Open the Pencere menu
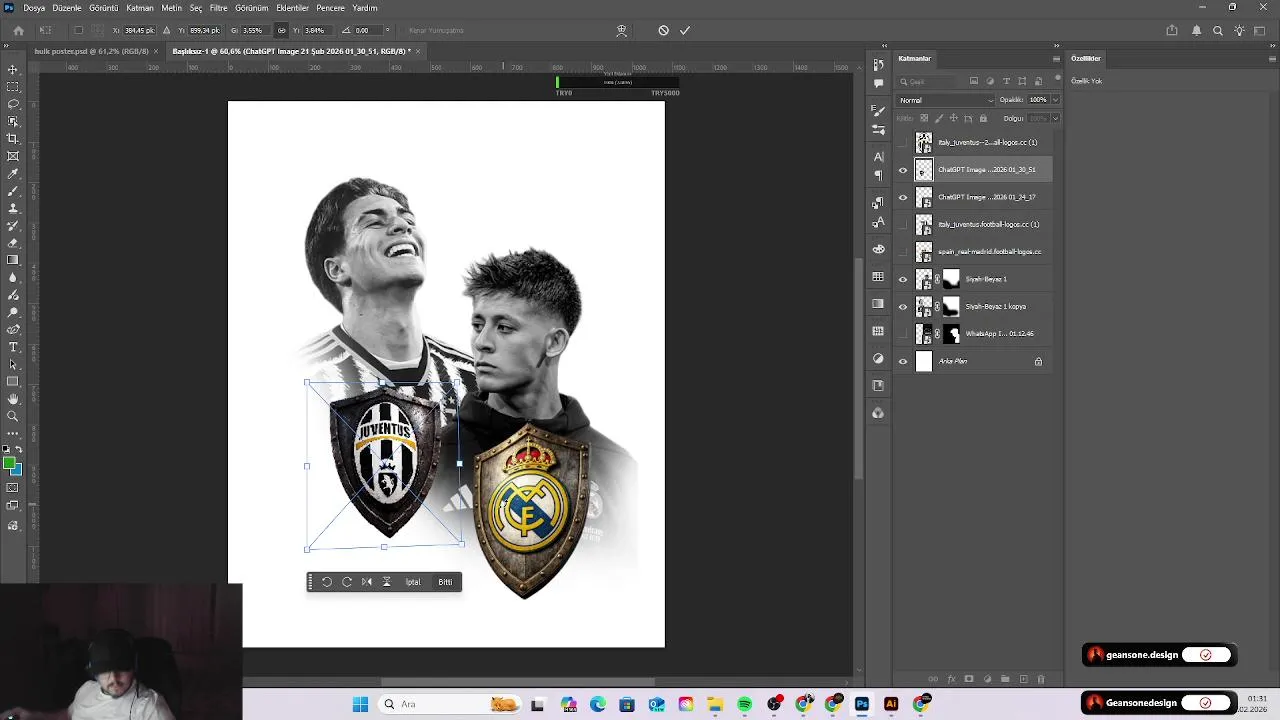Image resolution: width=1280 pixels, height=720 pixels. [x=330, y=8]
